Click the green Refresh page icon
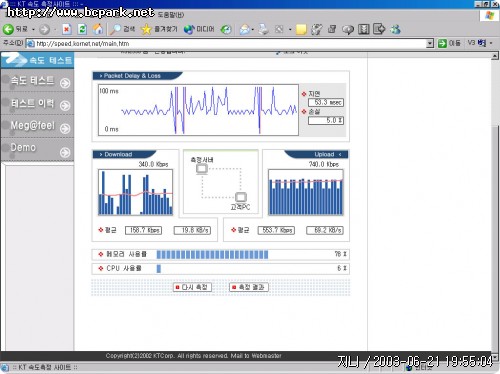The image size is (500, 374). tap(82, 29)
